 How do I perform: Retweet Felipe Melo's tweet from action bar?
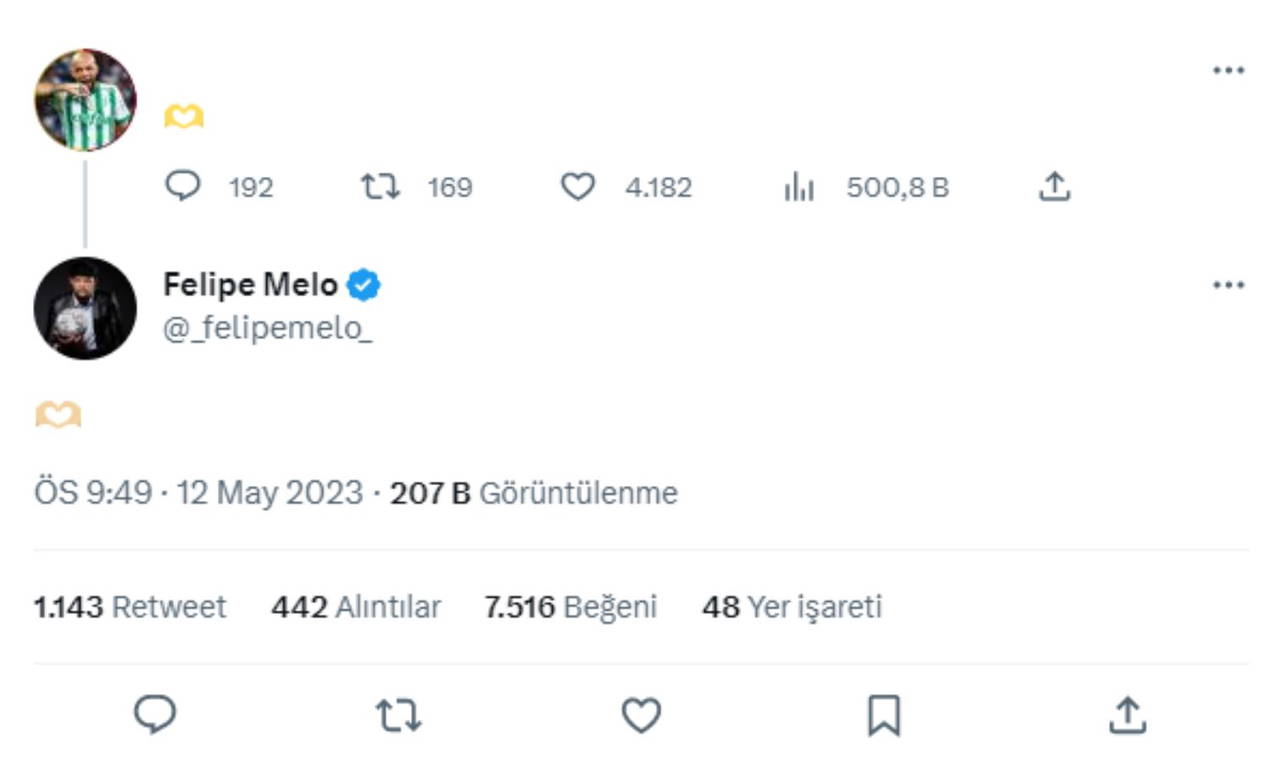click(x=398, y=715)
